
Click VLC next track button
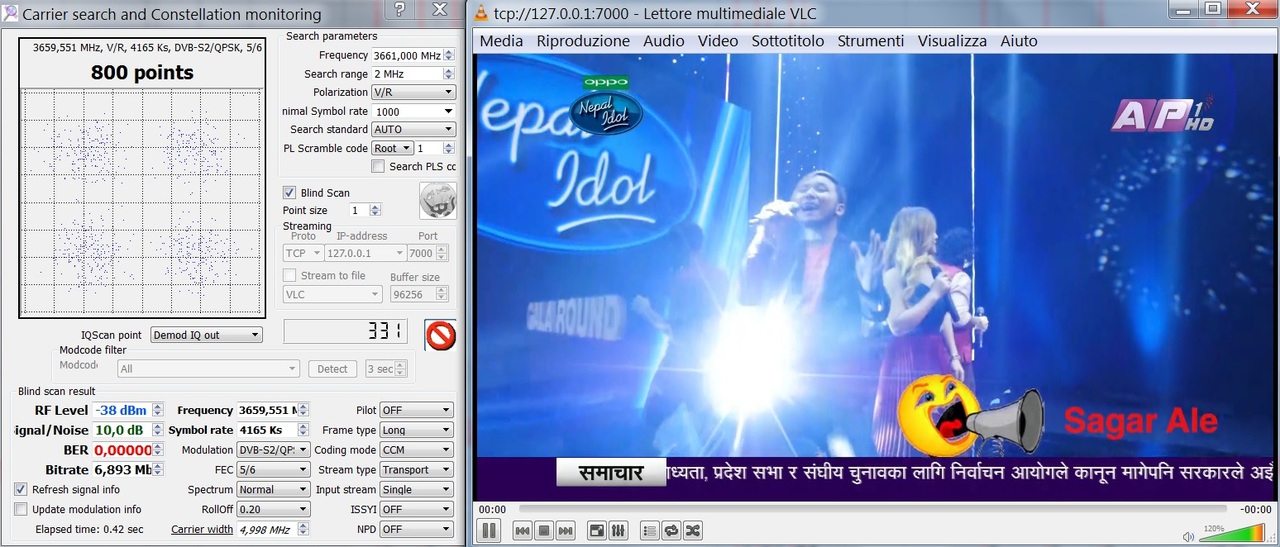[565, 531]
